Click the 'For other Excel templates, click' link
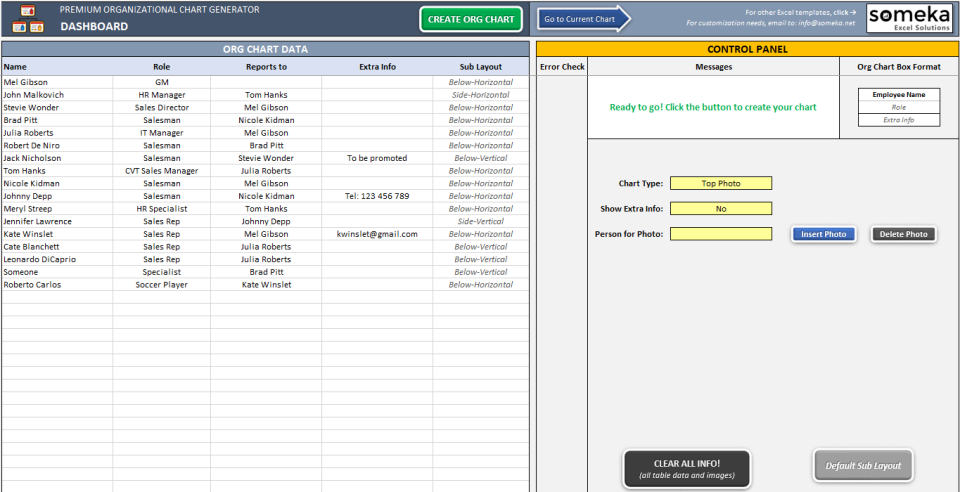 tap(800, 12)
